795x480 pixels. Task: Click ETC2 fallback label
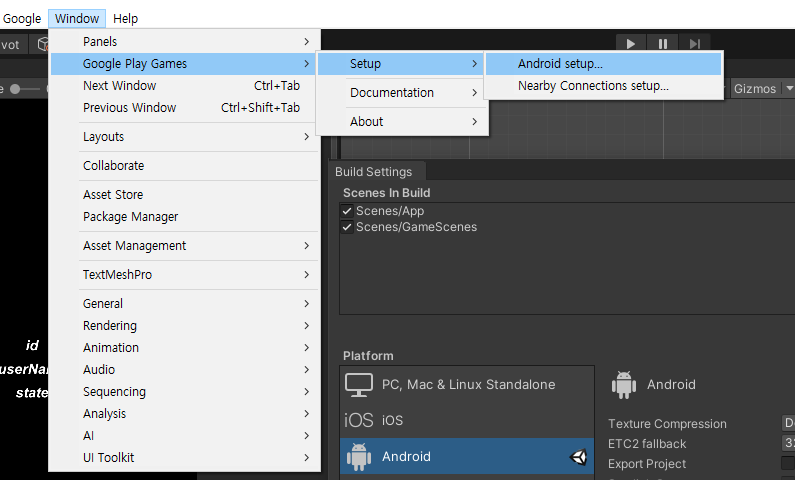647,444
